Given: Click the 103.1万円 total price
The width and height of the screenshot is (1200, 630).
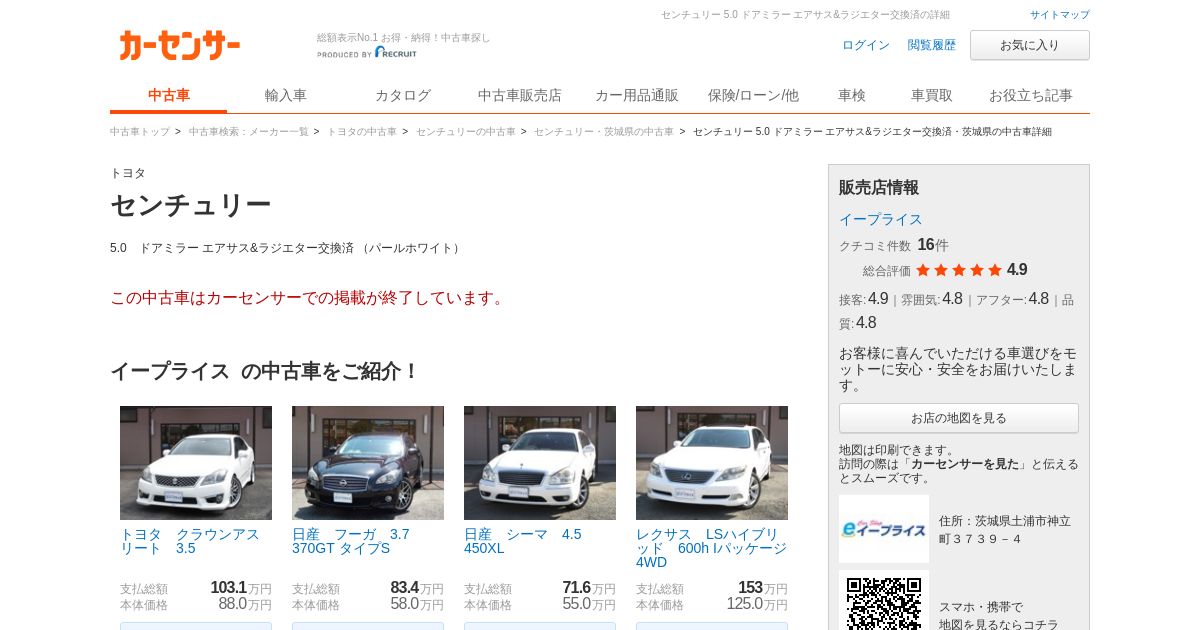Looking at the screenshot, I should coord(241,588).
